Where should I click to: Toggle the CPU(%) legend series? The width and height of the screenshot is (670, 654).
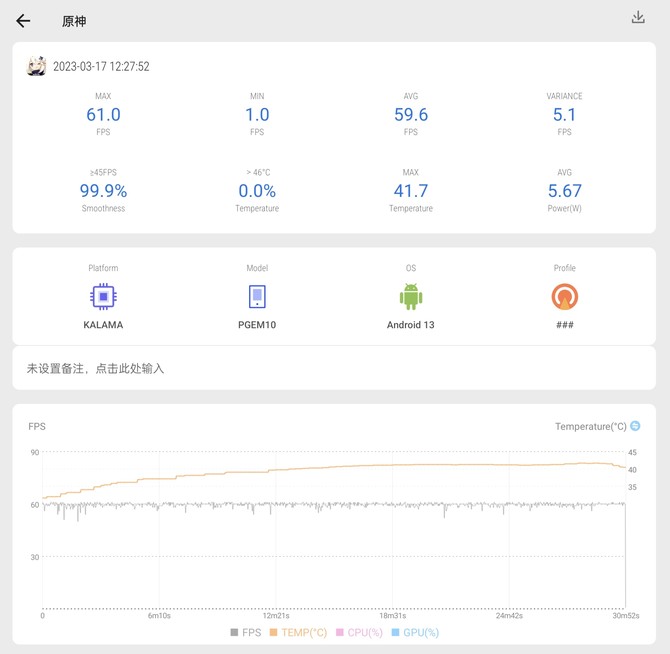click(360, 632)
